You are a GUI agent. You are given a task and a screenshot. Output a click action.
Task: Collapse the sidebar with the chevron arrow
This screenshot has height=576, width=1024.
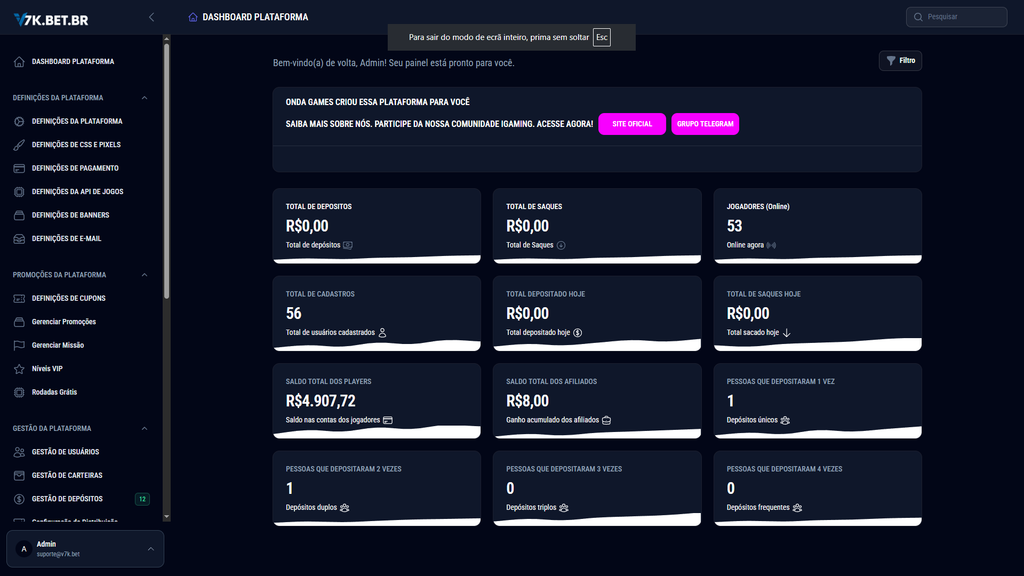point(151,17)
